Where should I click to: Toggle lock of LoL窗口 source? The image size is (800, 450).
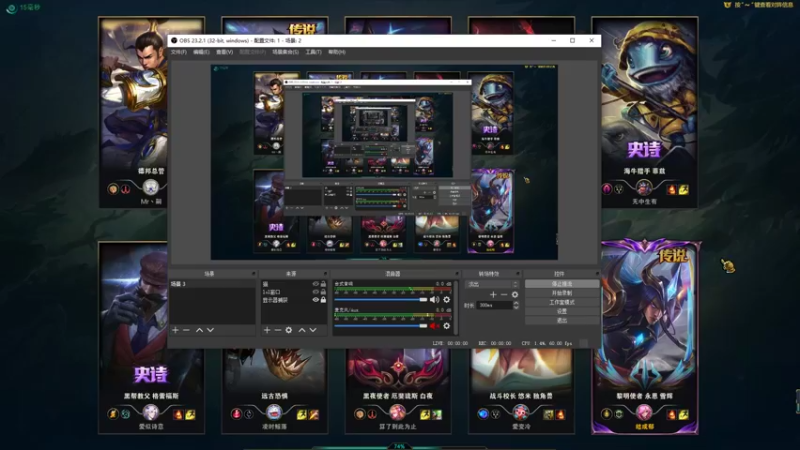tap(323, 292)
